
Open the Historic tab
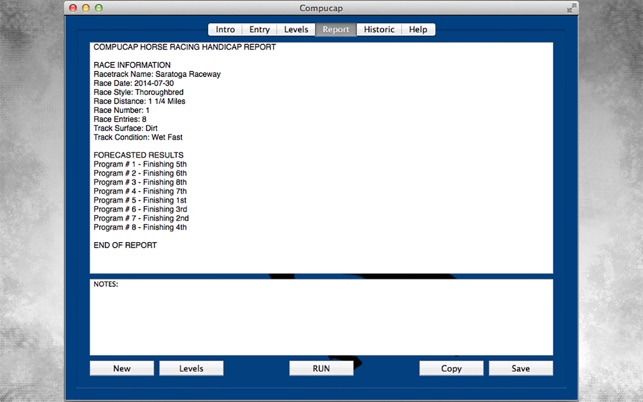(x=379, y=30)
